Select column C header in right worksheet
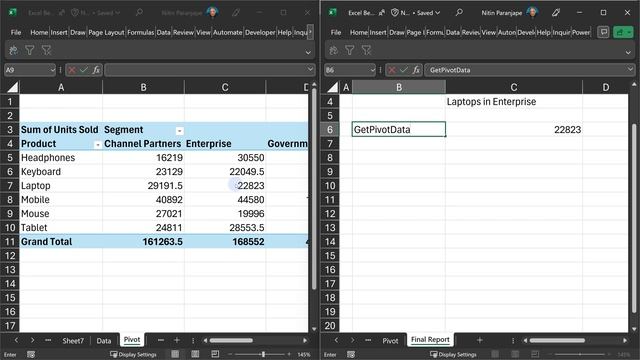Viewport: 640px width, 360px height. [514, 87]
